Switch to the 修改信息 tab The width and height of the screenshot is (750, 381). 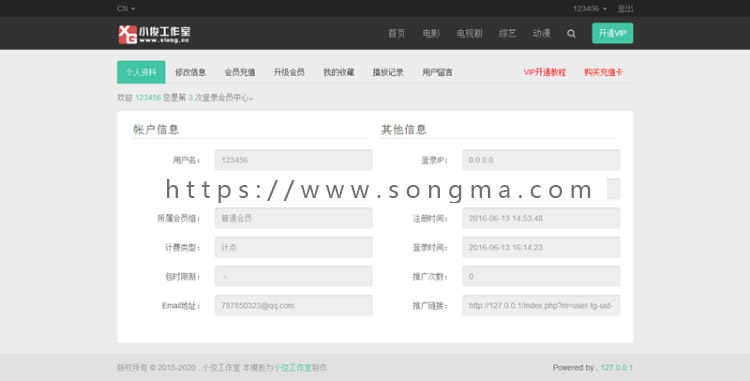(x=190, y=72)
